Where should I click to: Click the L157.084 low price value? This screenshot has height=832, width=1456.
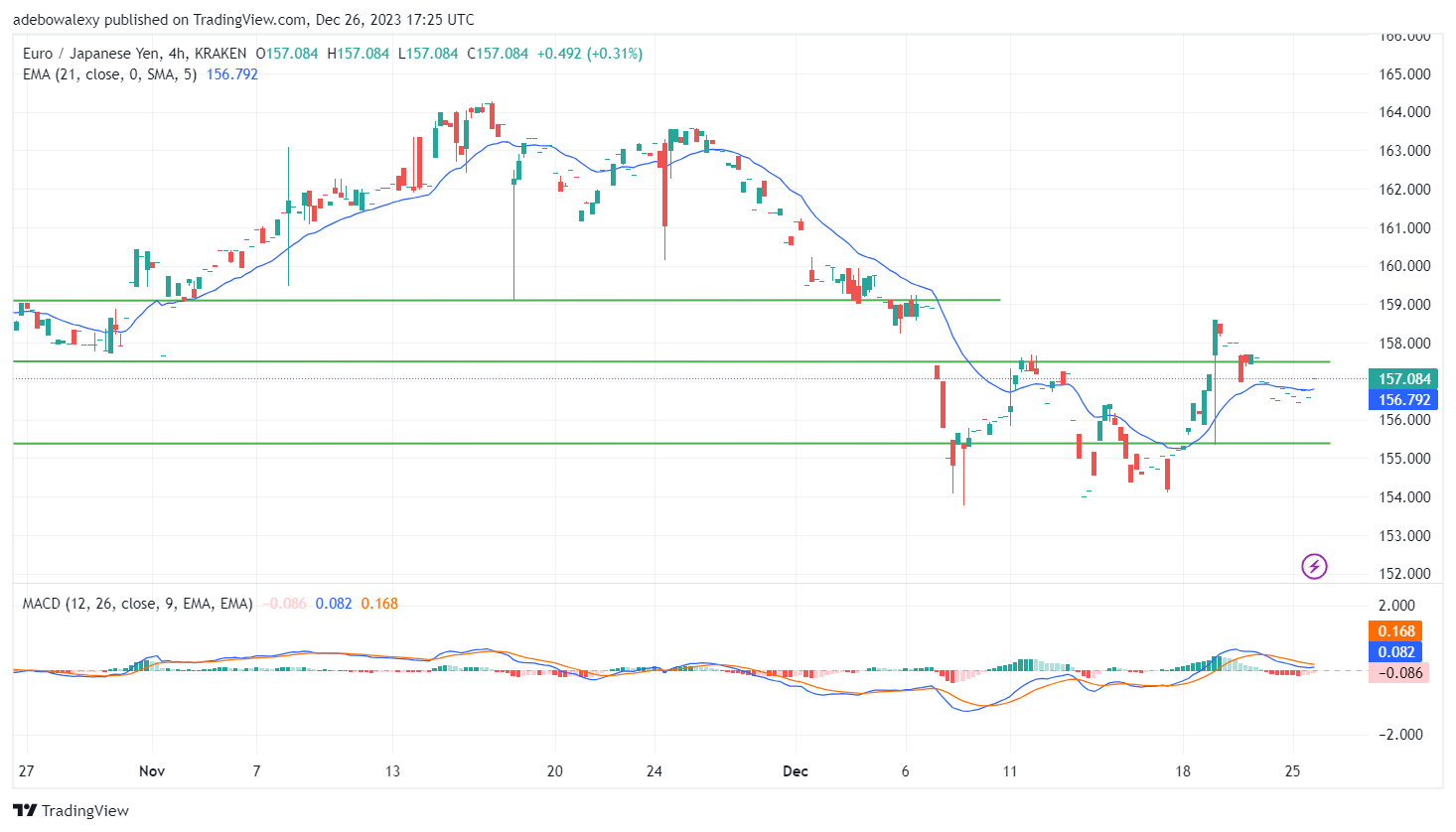tap(428, 54)
